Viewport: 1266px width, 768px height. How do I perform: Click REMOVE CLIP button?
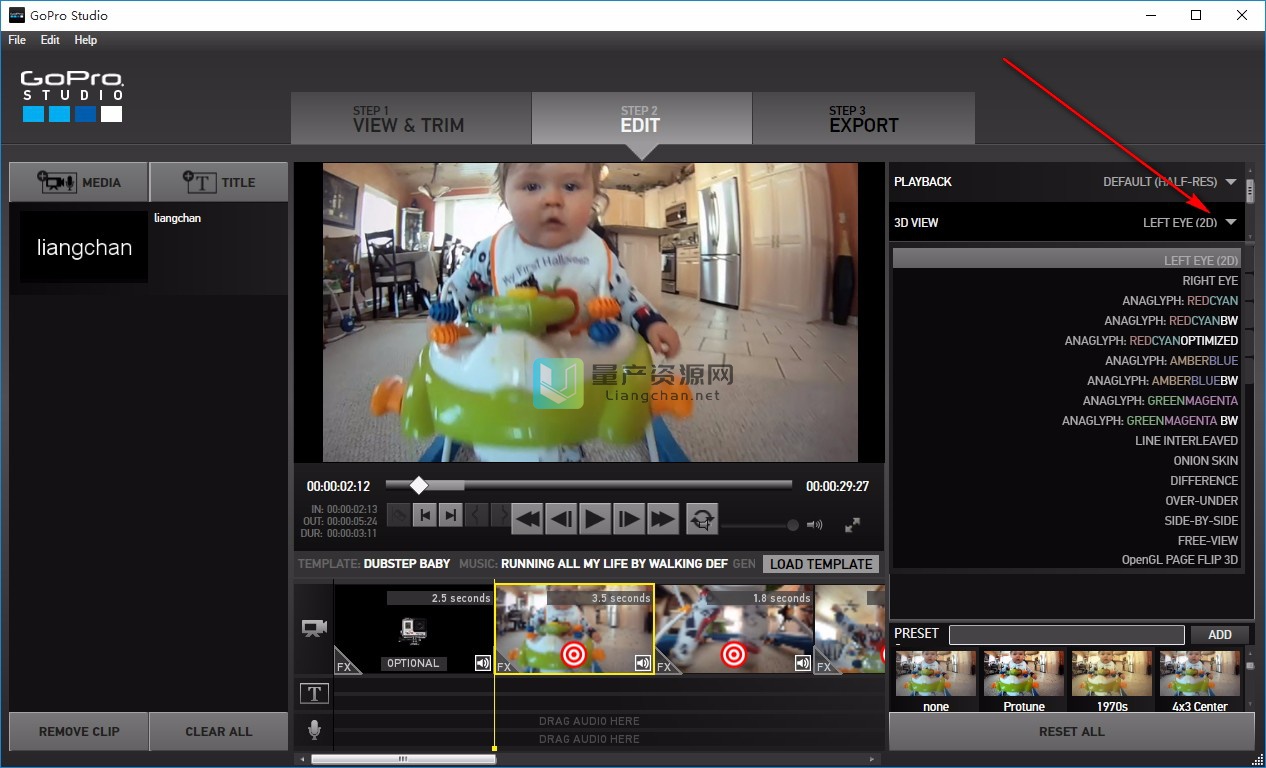pyautogui.click(x=78, y=731)
